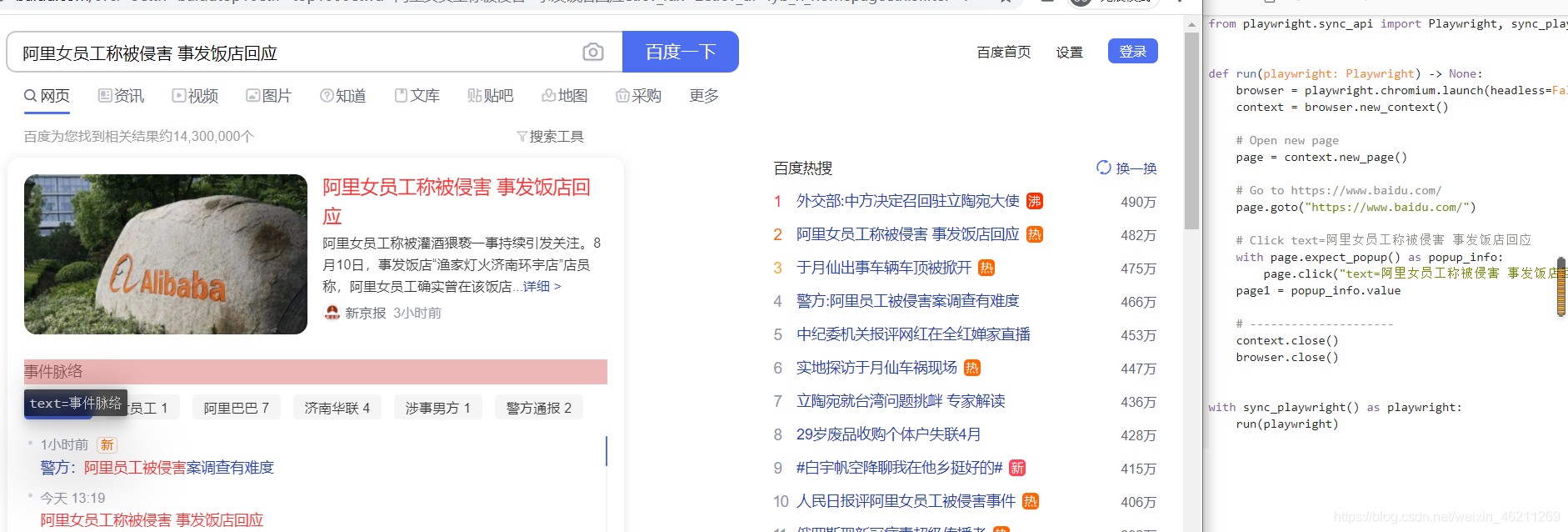The height and width of the screenshot is (532, 1568).
Task: Click the page.goto line in code panel
Action: pos(1356,208)
